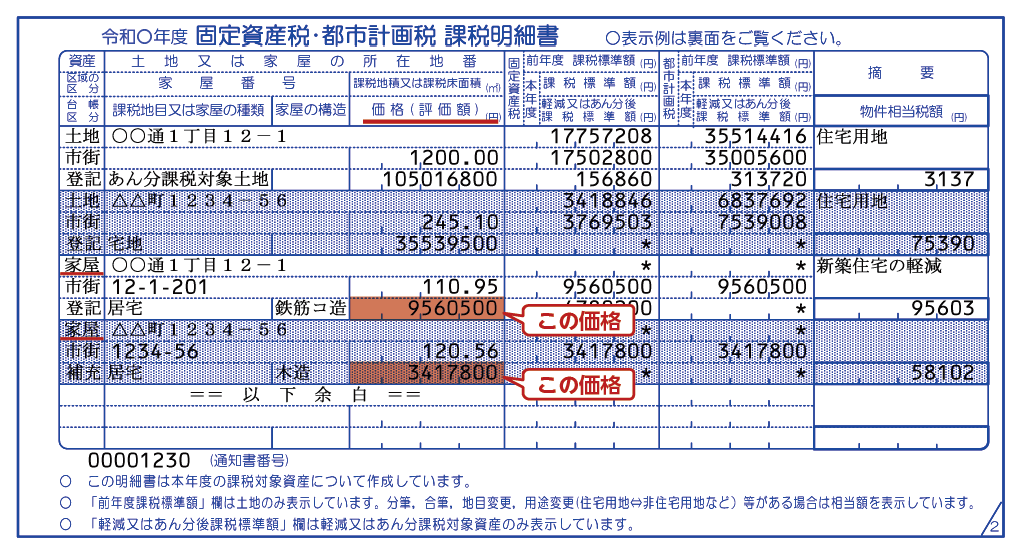Viewport: 1017px width, 555px height.
Task: Select the tax amount 75390
Action: pyautogui.click(x=942, y=244)
